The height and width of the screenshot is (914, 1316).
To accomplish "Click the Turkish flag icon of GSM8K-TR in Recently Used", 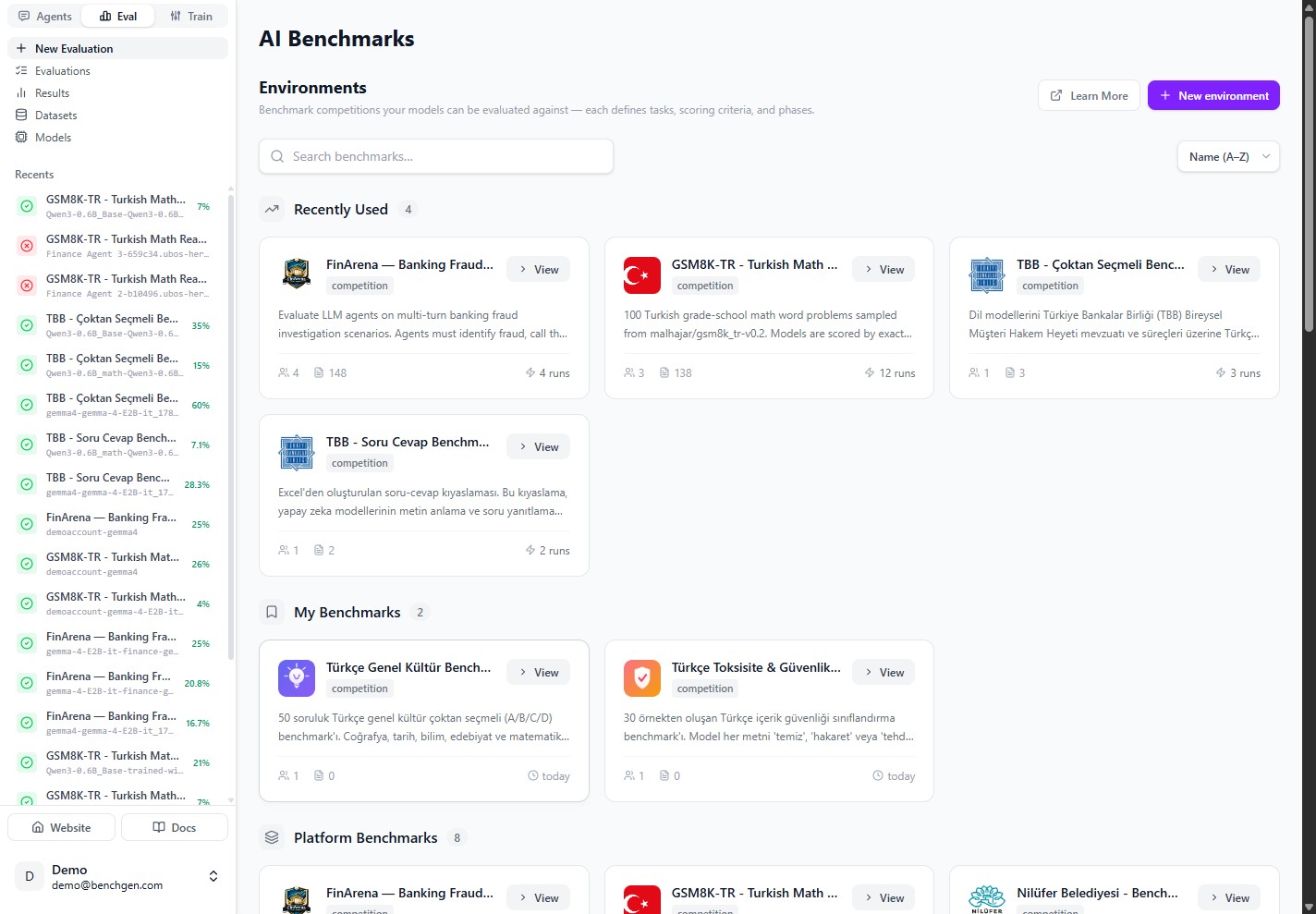I will tap(642, 274).
